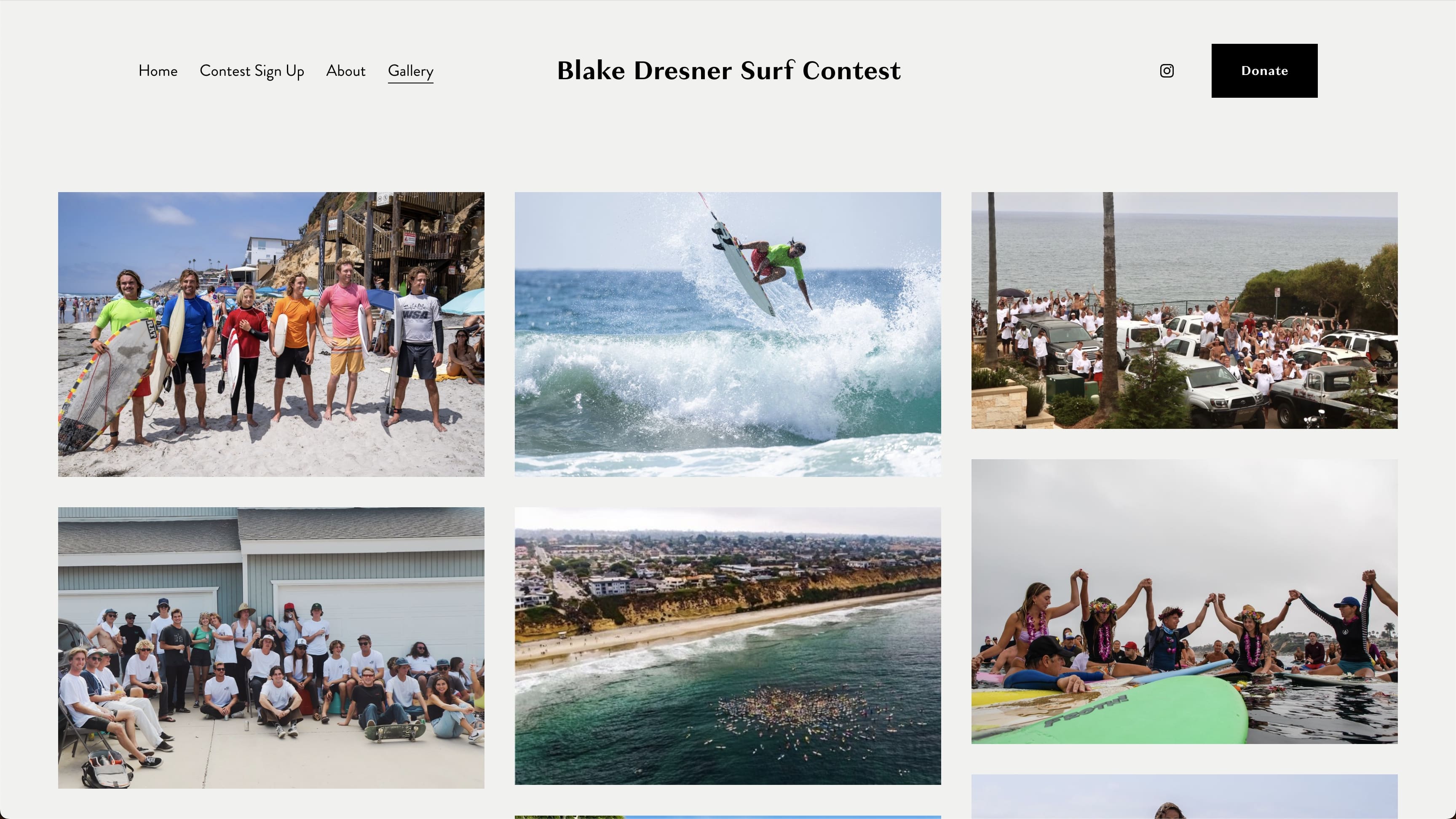1456x819 pixels.
Task: Open aerial photo of paddle-out circle
Action: 728,646
